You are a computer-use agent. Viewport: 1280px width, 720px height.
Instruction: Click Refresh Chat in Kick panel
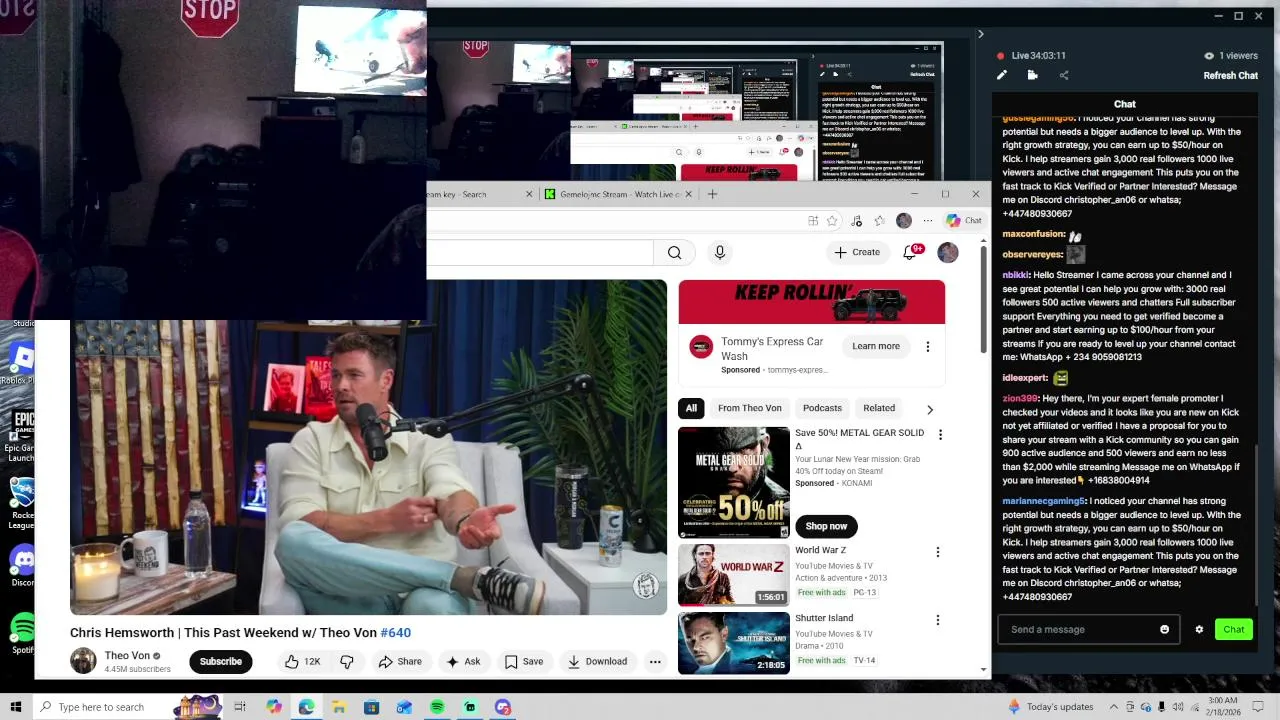click(1230, 76)
